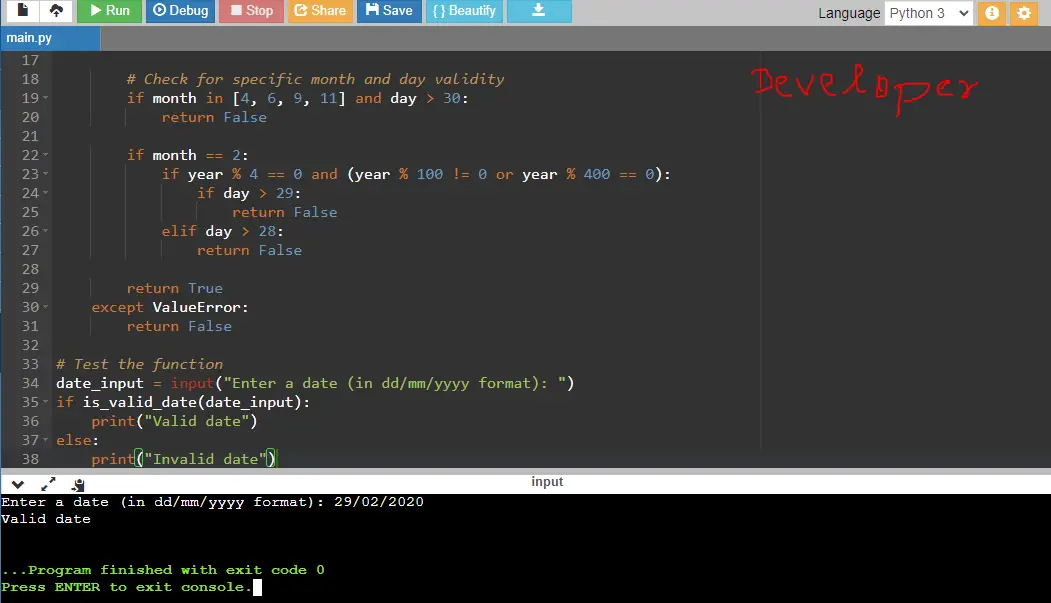Collapse the code fold at line 22
This screenshot has width=1051, height=603.
(x=46, y=155)
